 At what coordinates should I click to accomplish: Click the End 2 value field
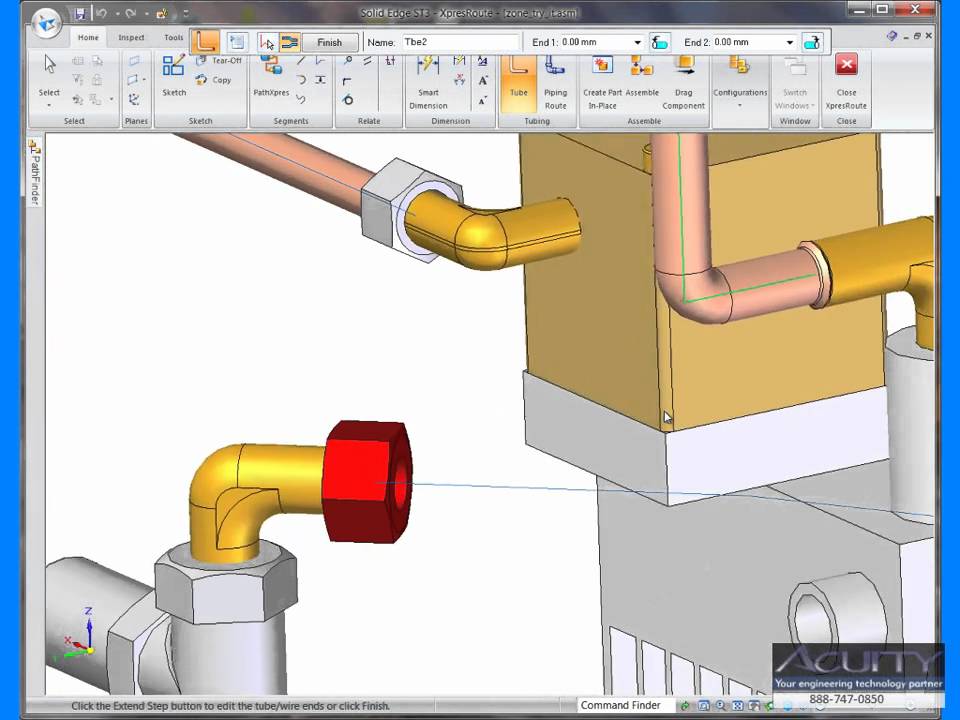pos(756,42)
